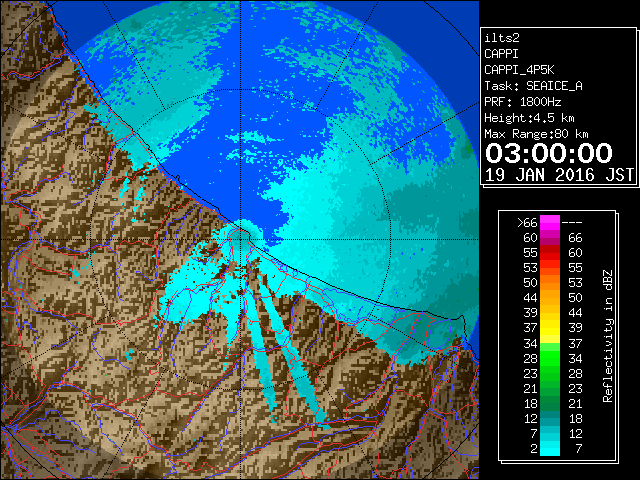Click the 'Max Range:80 km' text
This screenshot has height=480, width=640.
point(536,134)
